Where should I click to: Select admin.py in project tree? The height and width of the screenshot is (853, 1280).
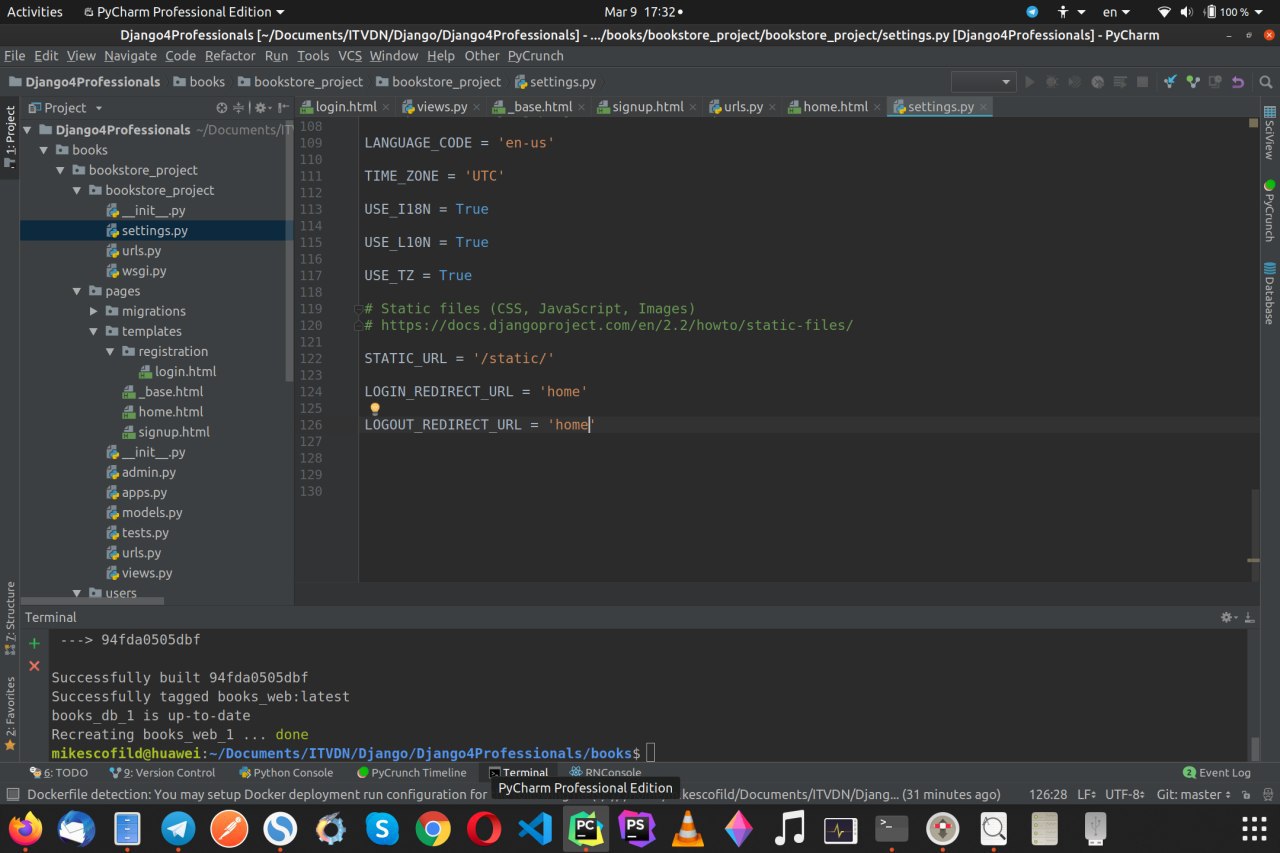click(148, 472)
